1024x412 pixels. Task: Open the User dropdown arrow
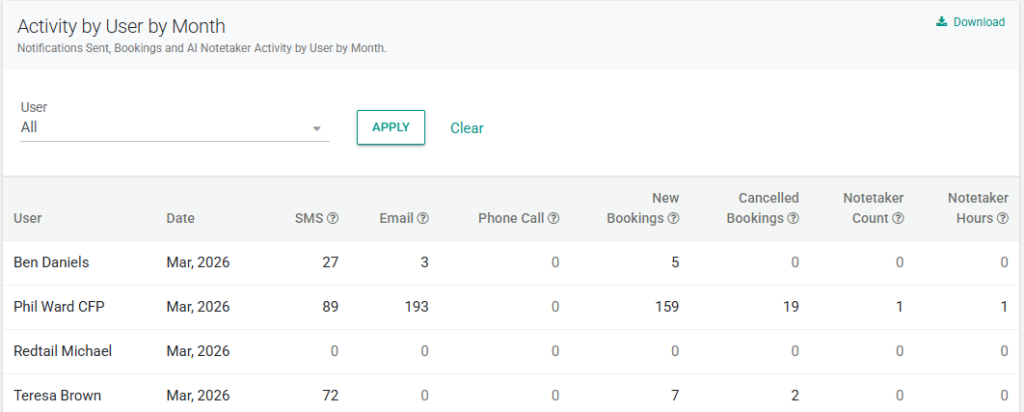(316, 129)
